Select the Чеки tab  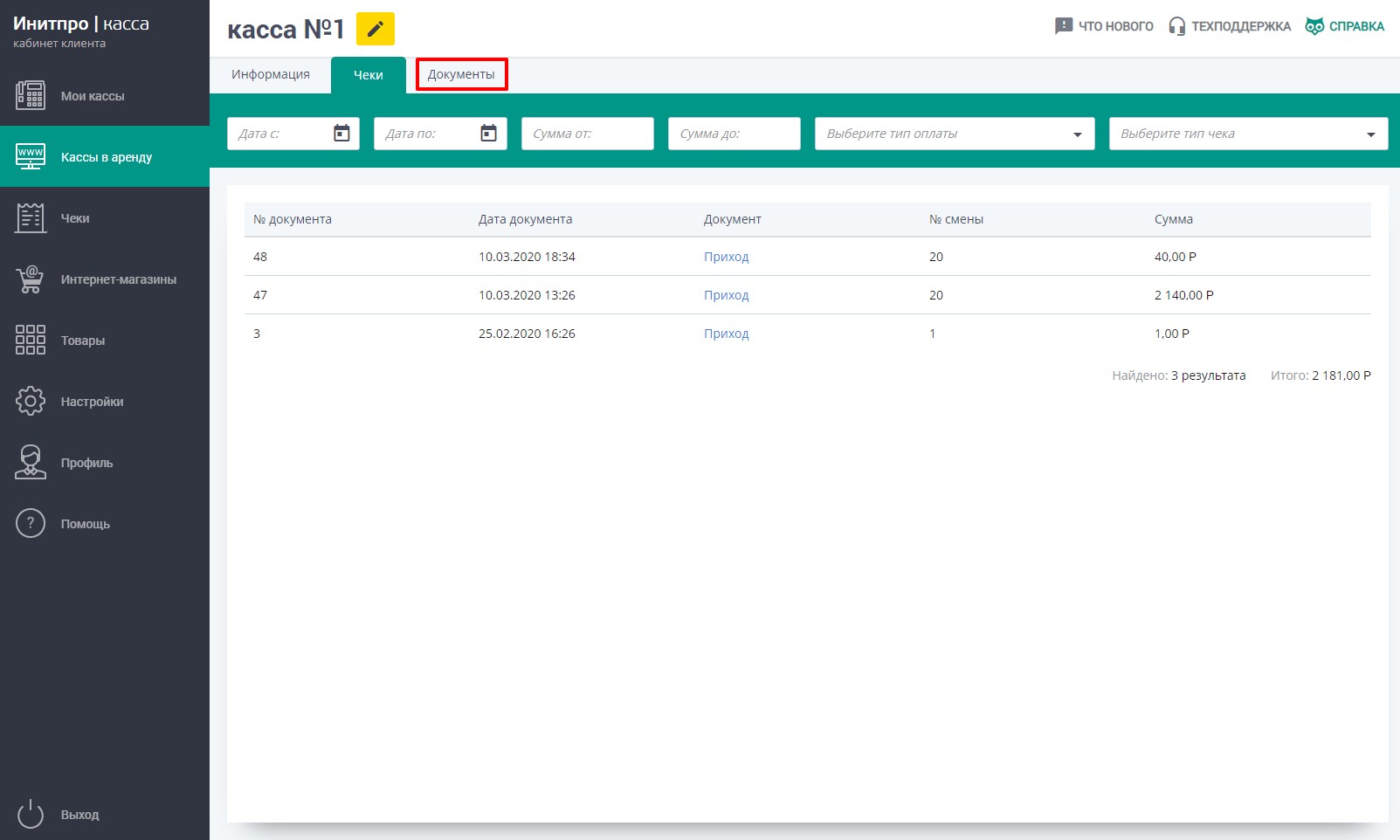click(x=369, y=75)
